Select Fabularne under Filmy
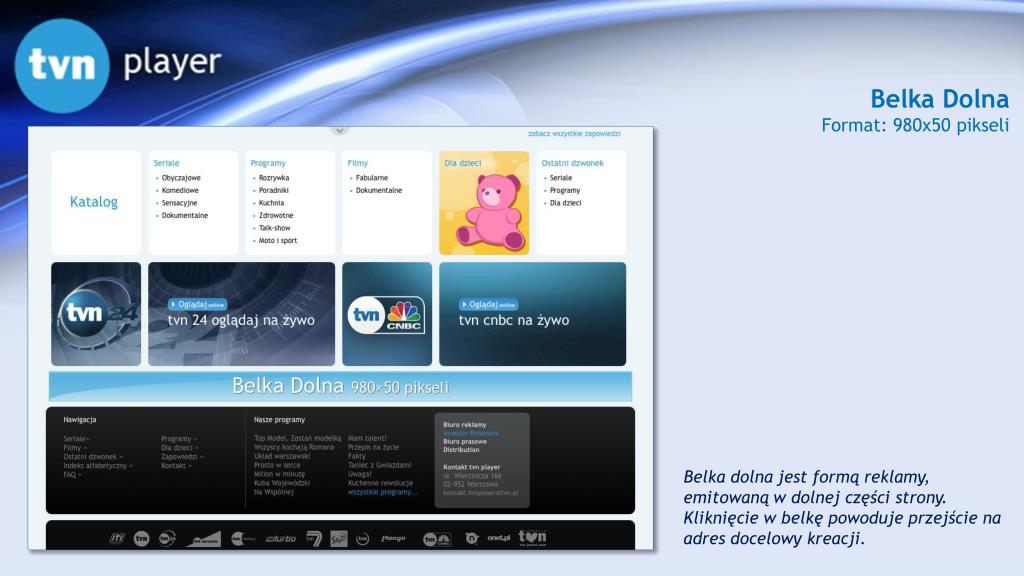 coord(372,178)
